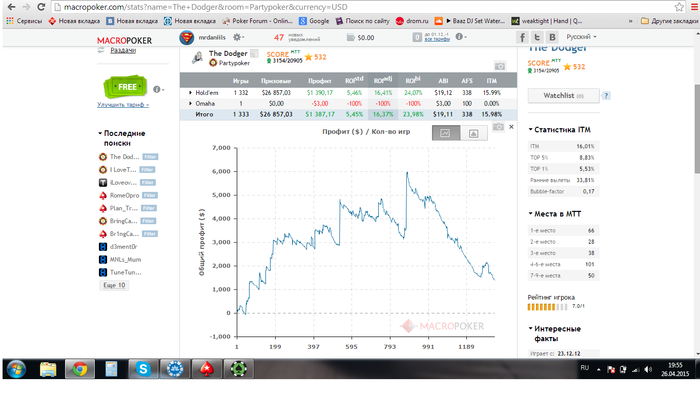Screen dimensions: 700x394
Task: Open the Windows Start button
Action: click(16, 369)
